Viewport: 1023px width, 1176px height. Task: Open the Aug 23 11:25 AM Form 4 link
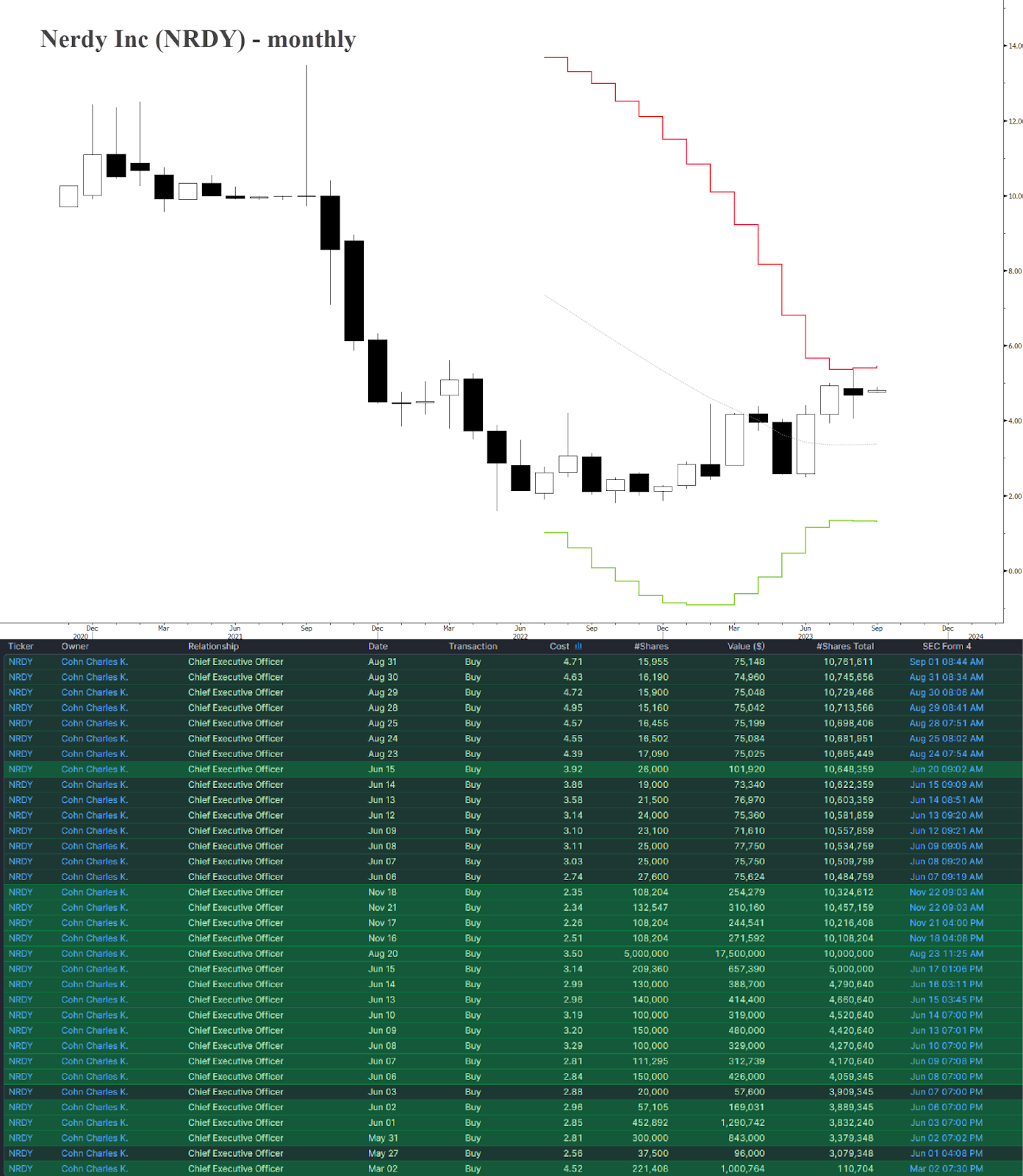click(x=947, y=954)
